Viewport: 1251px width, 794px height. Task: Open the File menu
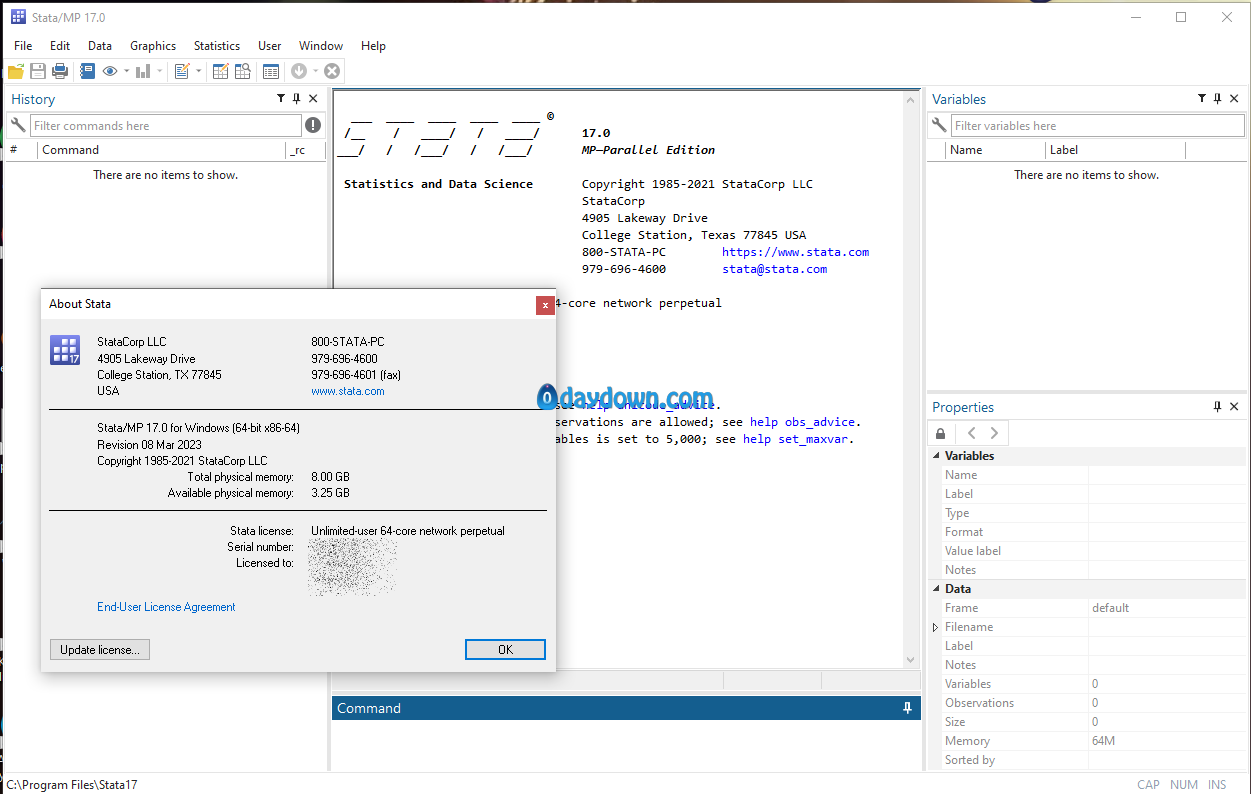[x=23, y=46]
